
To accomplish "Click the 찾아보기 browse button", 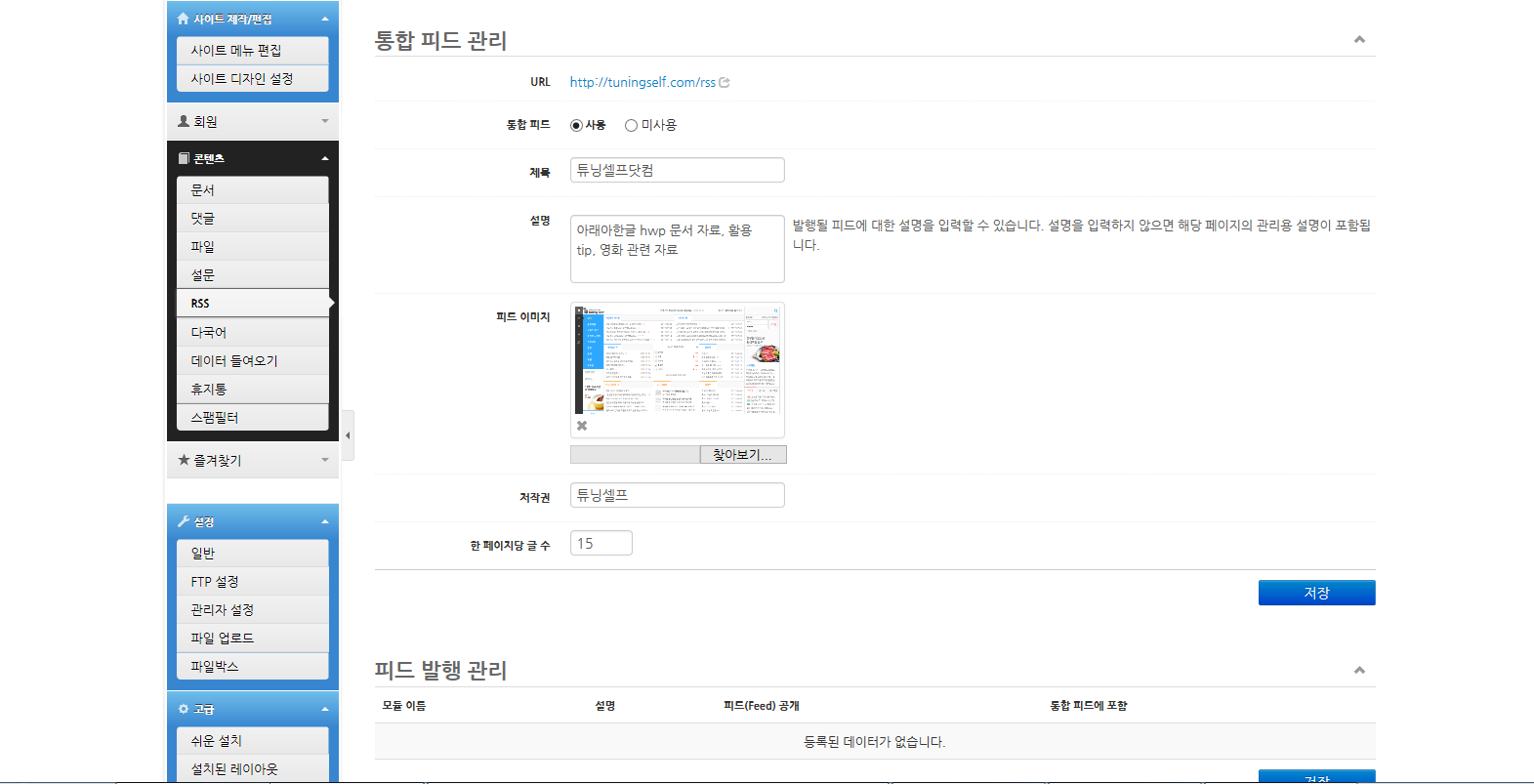I will [742, 455].
